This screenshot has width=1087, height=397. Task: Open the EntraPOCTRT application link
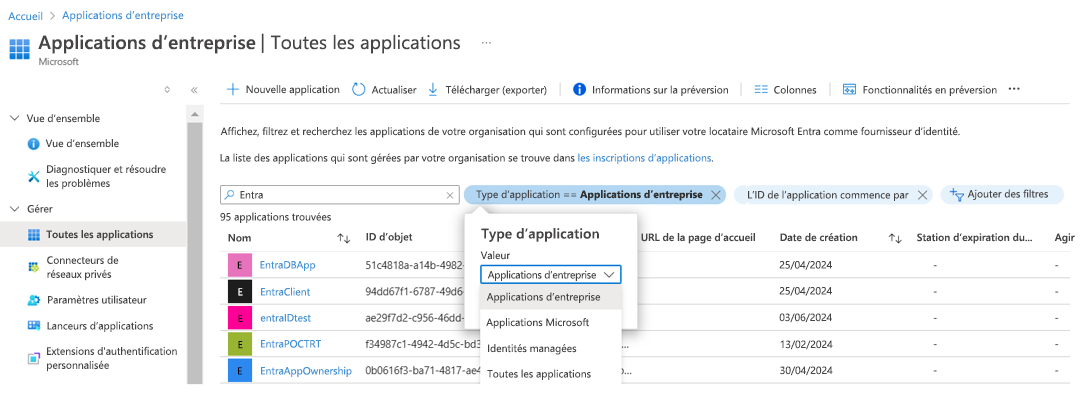click(290, 344)
